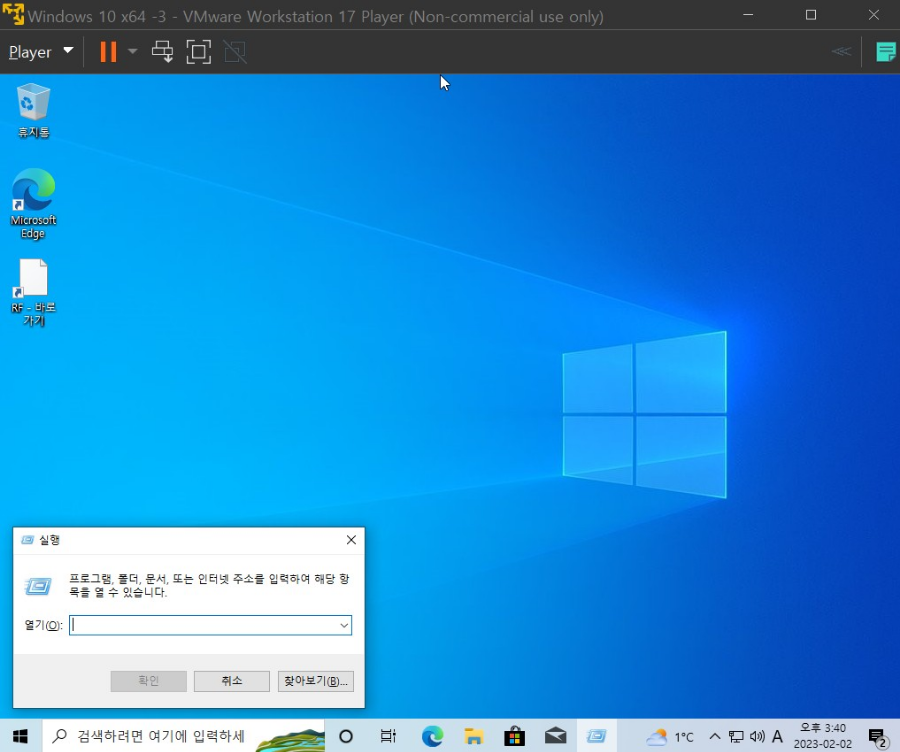Viewport: 900px width, 752px height.
Task: Click the Run app icon on the taskbar
Action: coord(596,736)
